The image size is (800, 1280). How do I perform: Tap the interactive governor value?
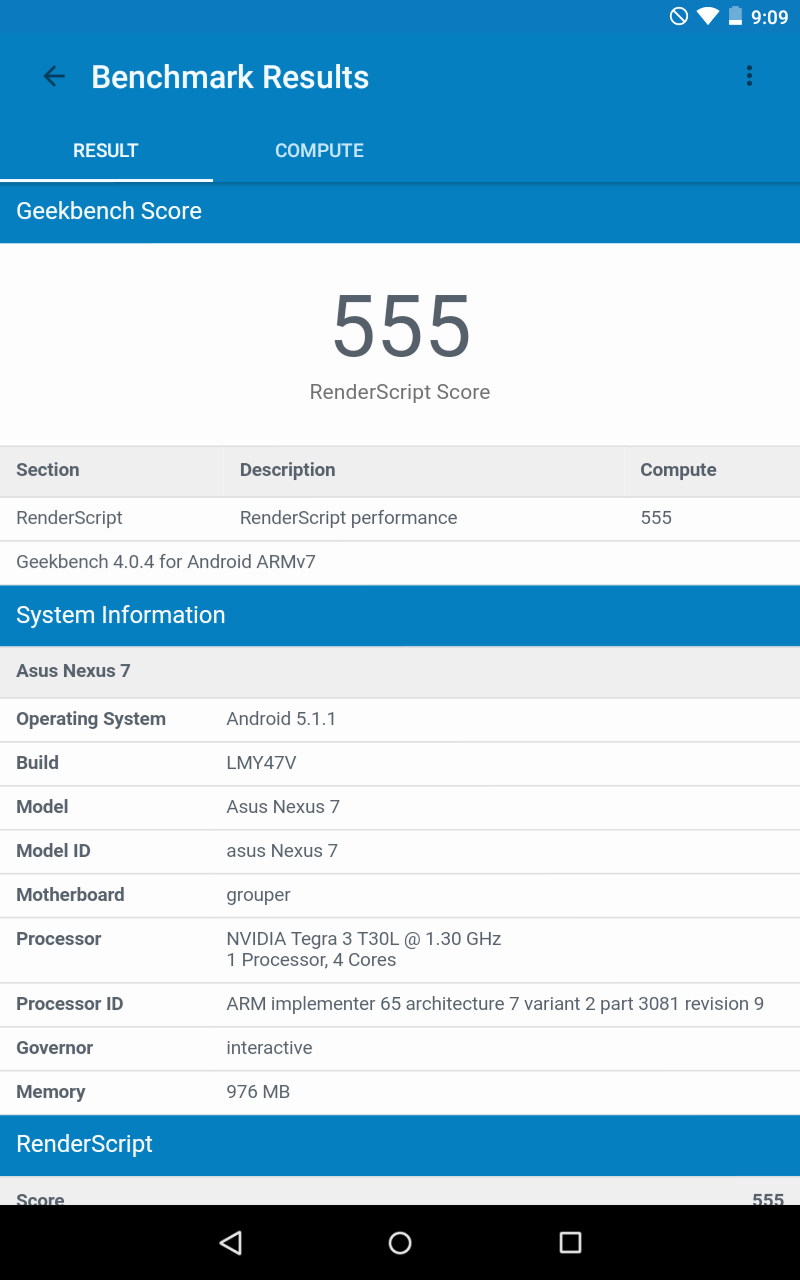pos(270,1048)
